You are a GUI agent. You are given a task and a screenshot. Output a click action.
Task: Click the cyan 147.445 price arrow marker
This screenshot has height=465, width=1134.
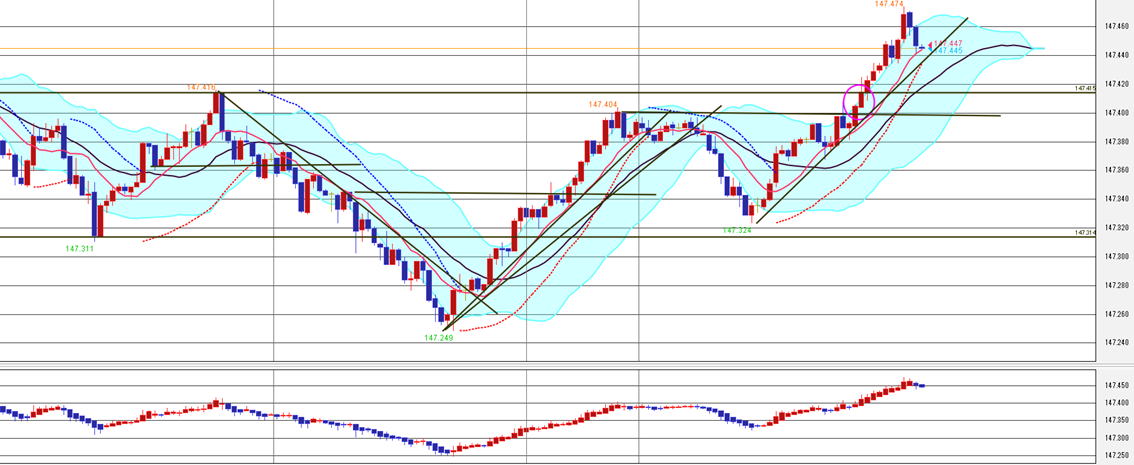948,50
